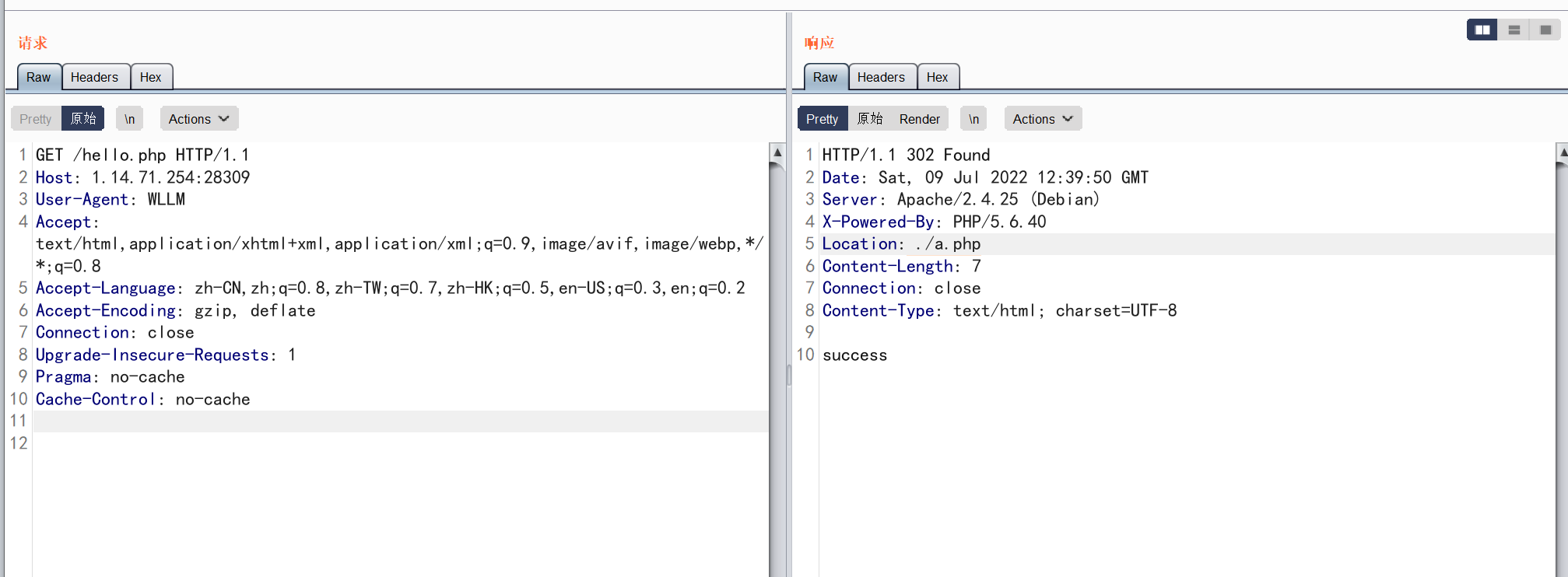
Task: Click HTTP/1.1 302 Found status line
Action: (x=907, y=155)
